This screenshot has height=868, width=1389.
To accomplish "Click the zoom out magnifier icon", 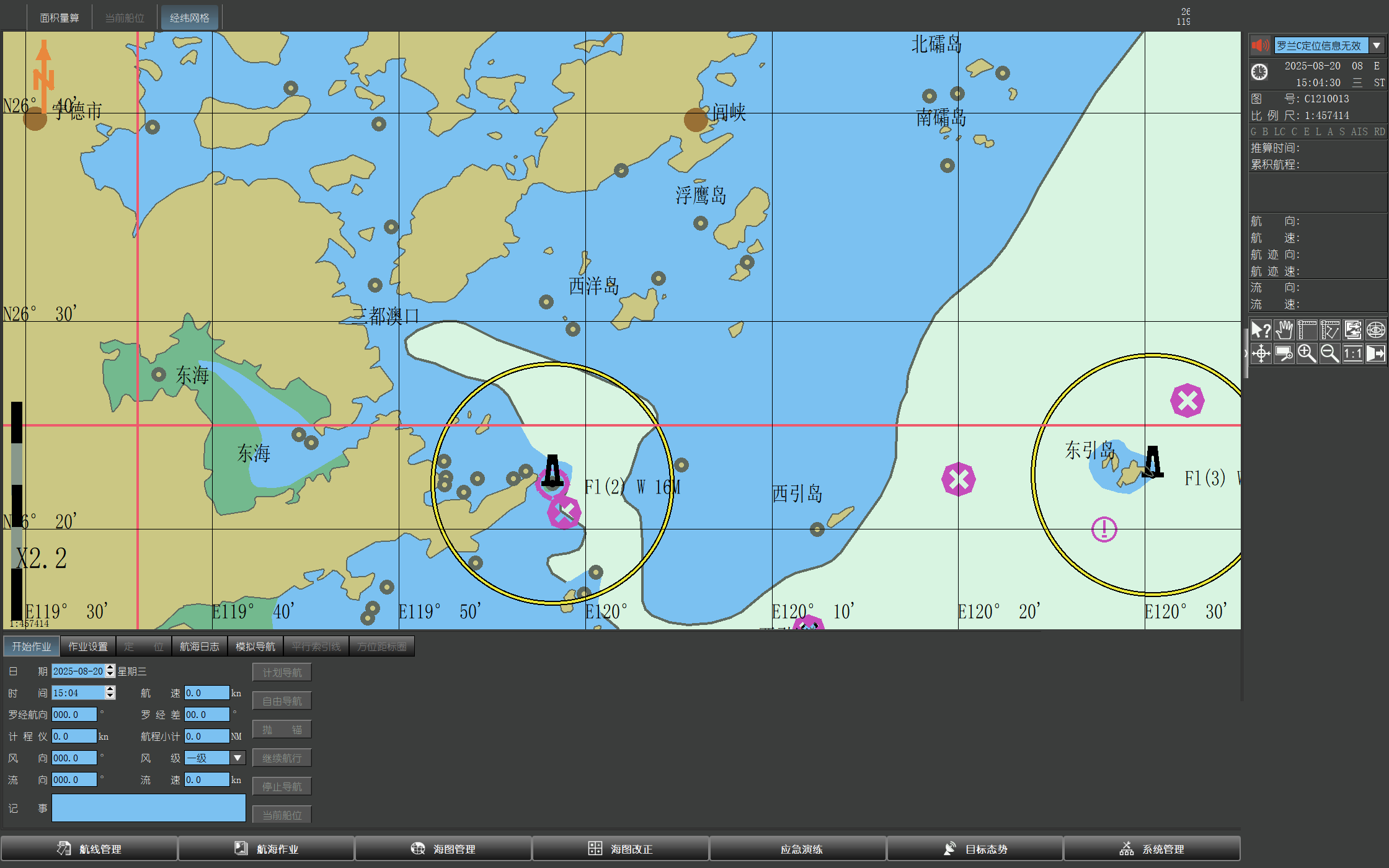I will tap(1329, 353).
